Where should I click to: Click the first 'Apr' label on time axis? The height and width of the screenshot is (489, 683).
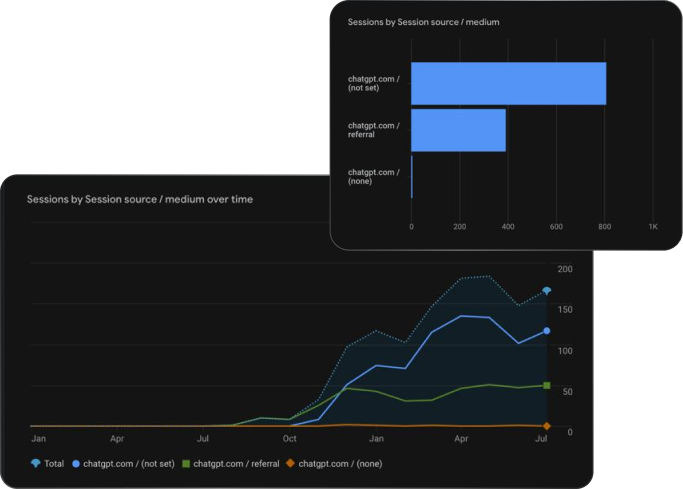(x=117, y=438)
